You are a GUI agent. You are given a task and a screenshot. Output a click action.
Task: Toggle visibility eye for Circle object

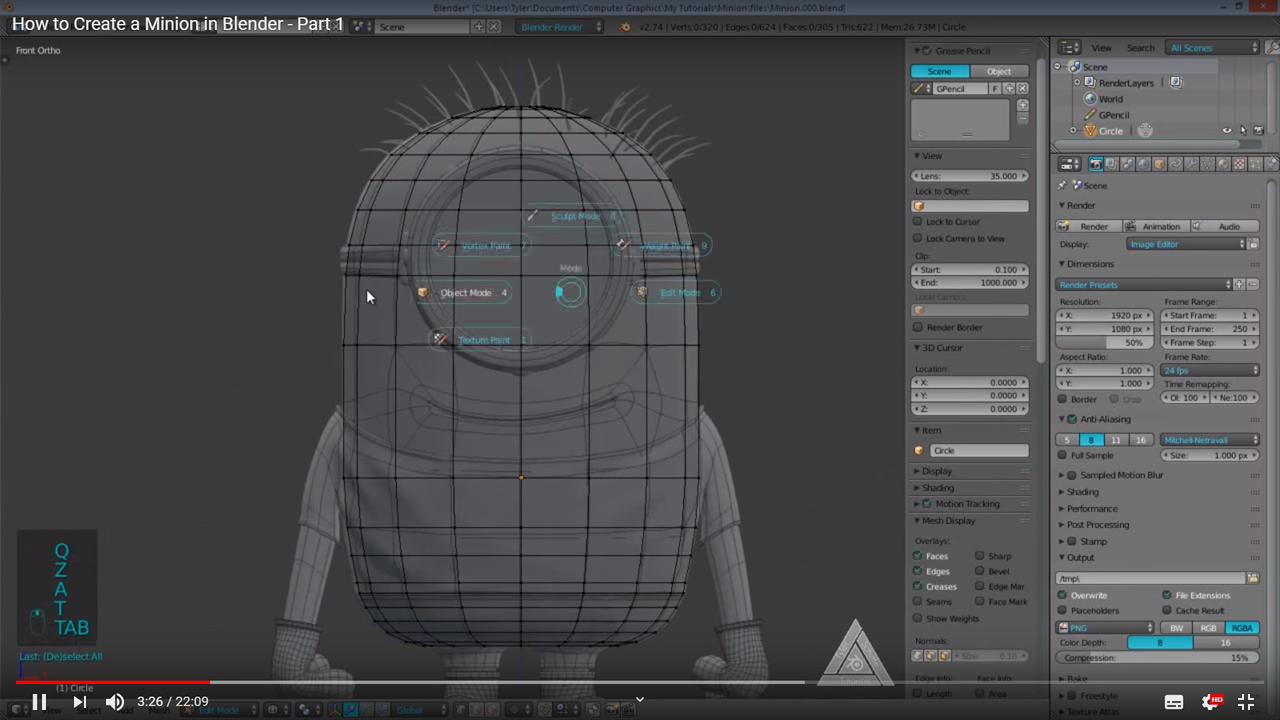[x=1227, y=131]
